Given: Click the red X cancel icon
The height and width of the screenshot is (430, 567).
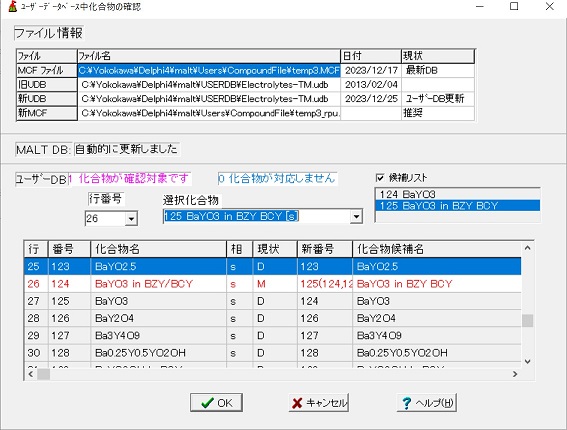Looking at the screenshot, I should pos(297,403).
